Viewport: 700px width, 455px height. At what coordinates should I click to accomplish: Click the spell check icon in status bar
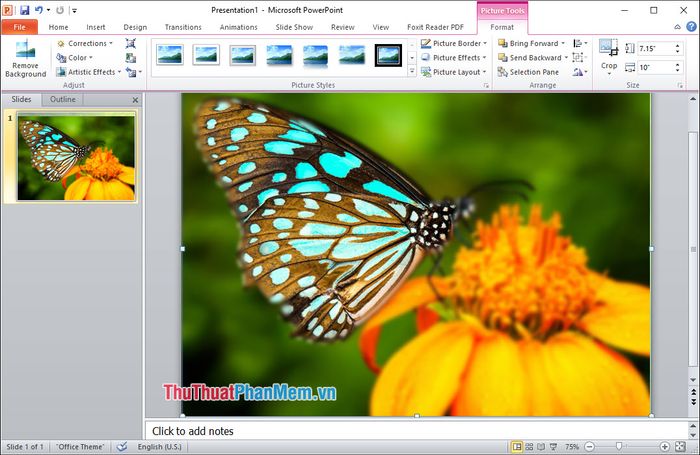122,447
